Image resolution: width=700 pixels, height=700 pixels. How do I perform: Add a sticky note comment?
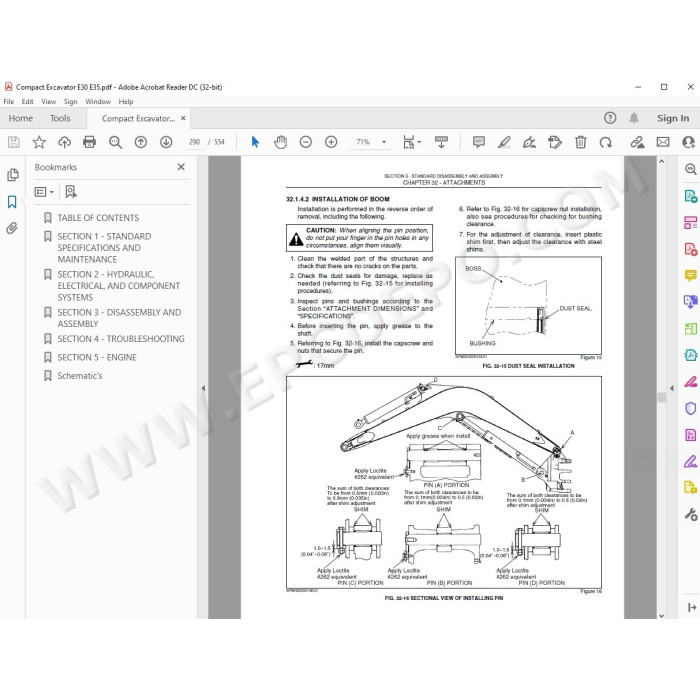[x=479, y=142]
